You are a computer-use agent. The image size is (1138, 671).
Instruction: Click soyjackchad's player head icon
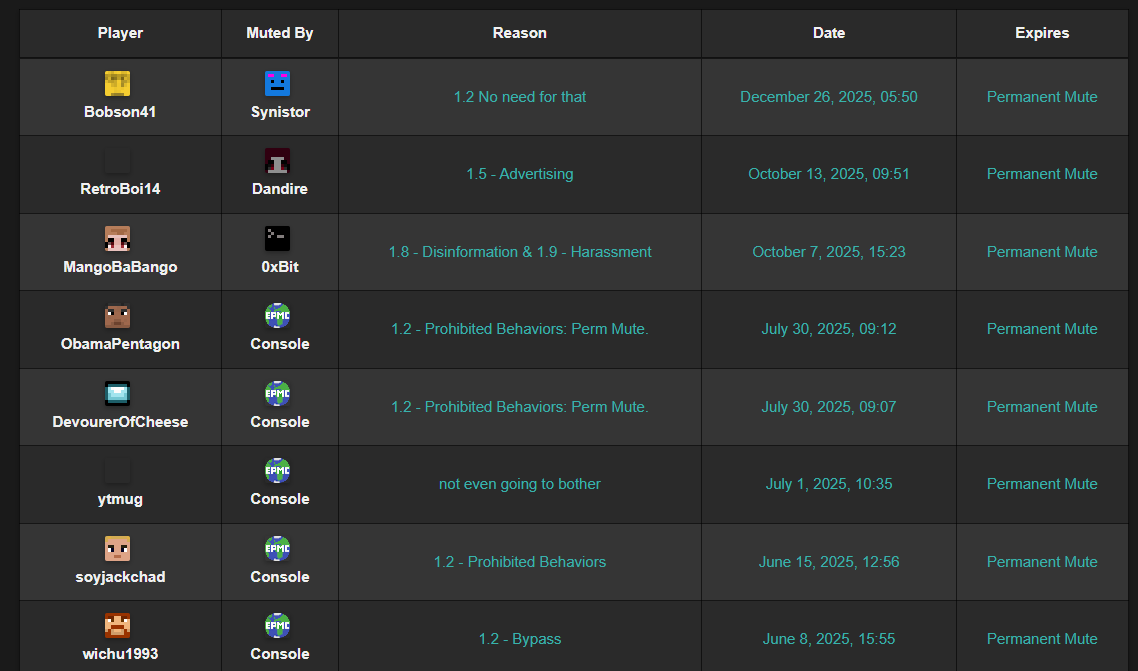click(x=118, y=549)
